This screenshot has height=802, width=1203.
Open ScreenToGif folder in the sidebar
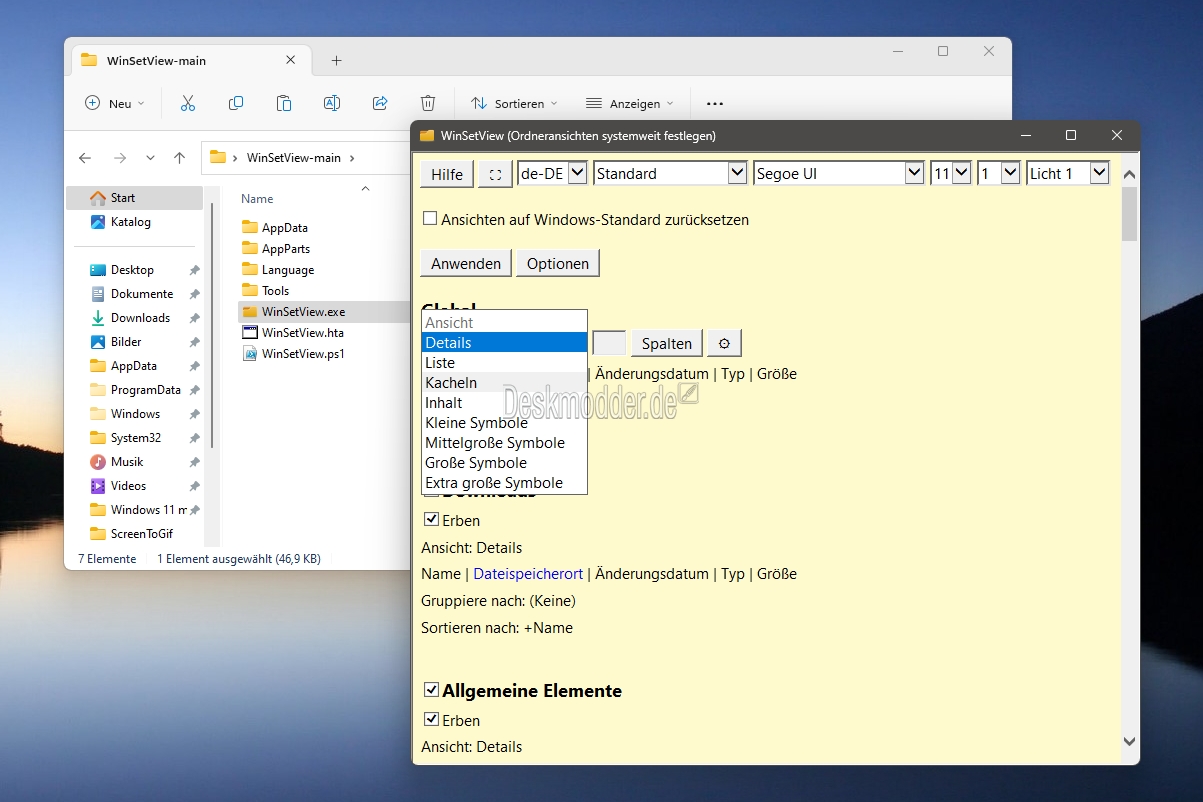click(134, 534)
